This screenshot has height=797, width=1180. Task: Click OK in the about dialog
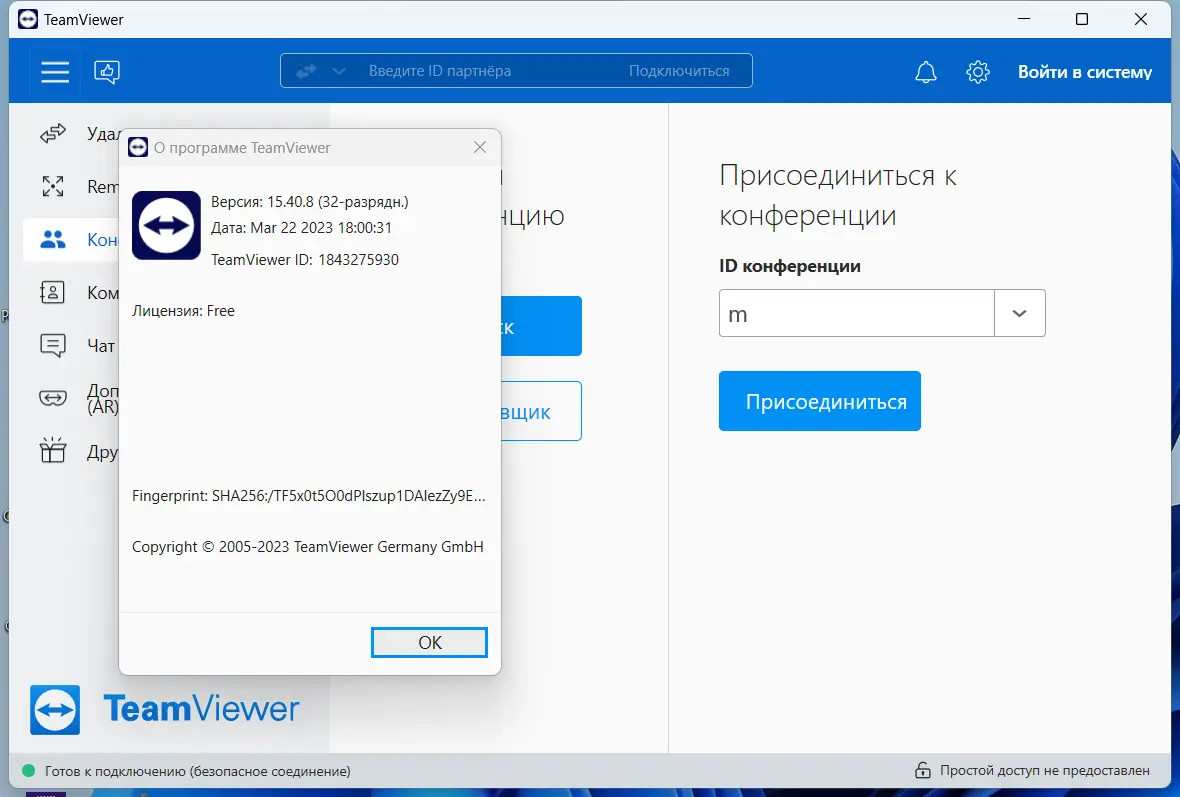click(430, 642)
